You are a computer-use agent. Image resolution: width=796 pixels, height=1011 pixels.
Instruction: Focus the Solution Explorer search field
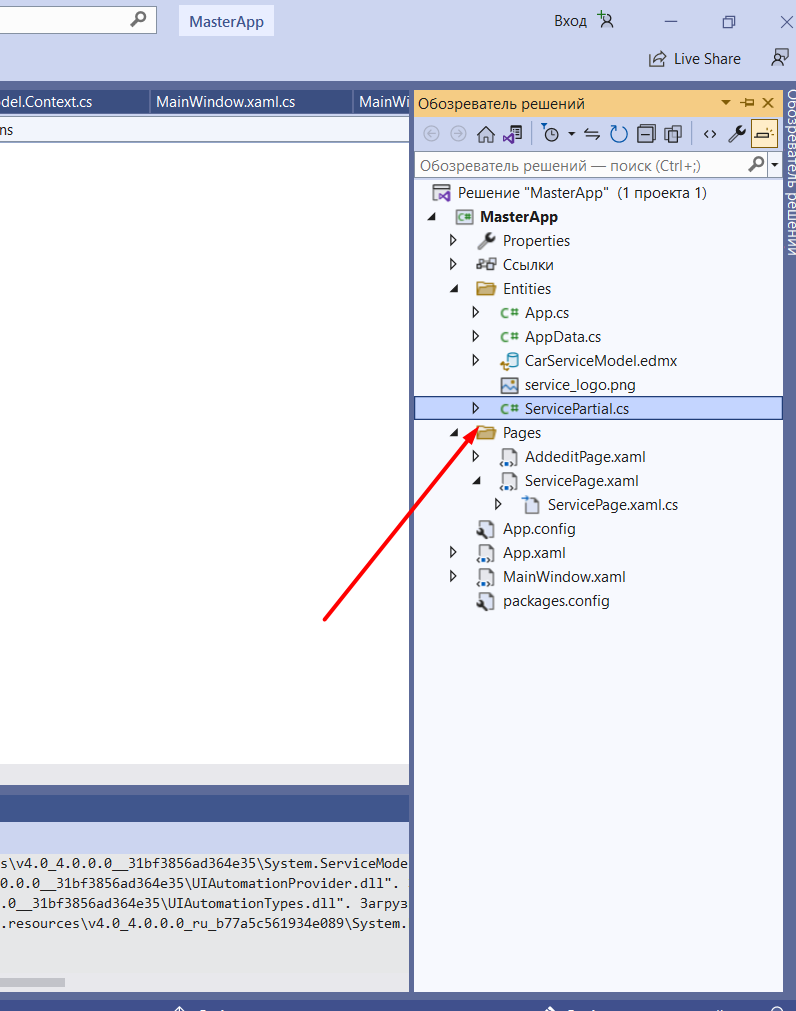click(x=580, y=166)
